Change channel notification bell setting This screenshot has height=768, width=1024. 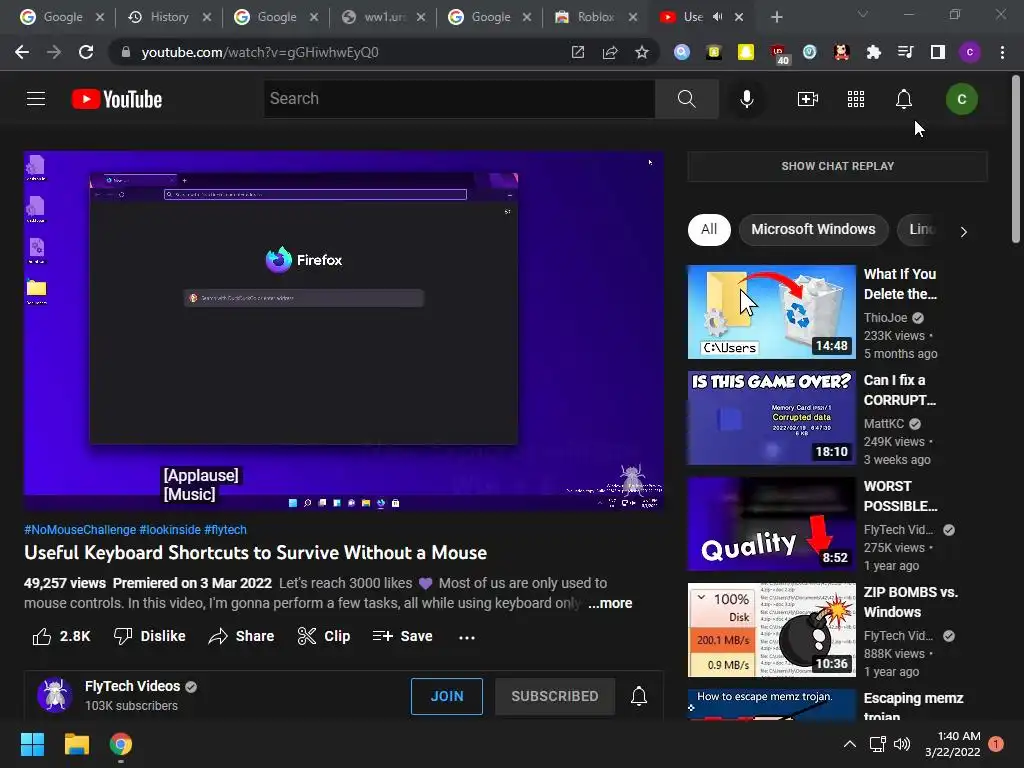[639, 696]
